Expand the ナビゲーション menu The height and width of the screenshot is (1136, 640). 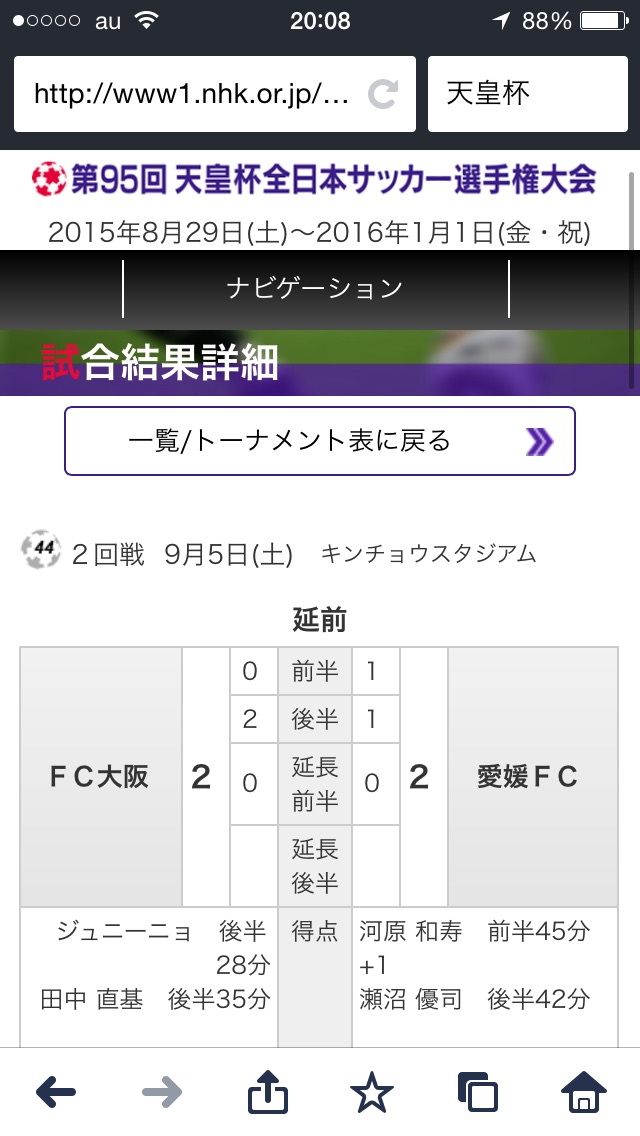(x=315, y=289)
